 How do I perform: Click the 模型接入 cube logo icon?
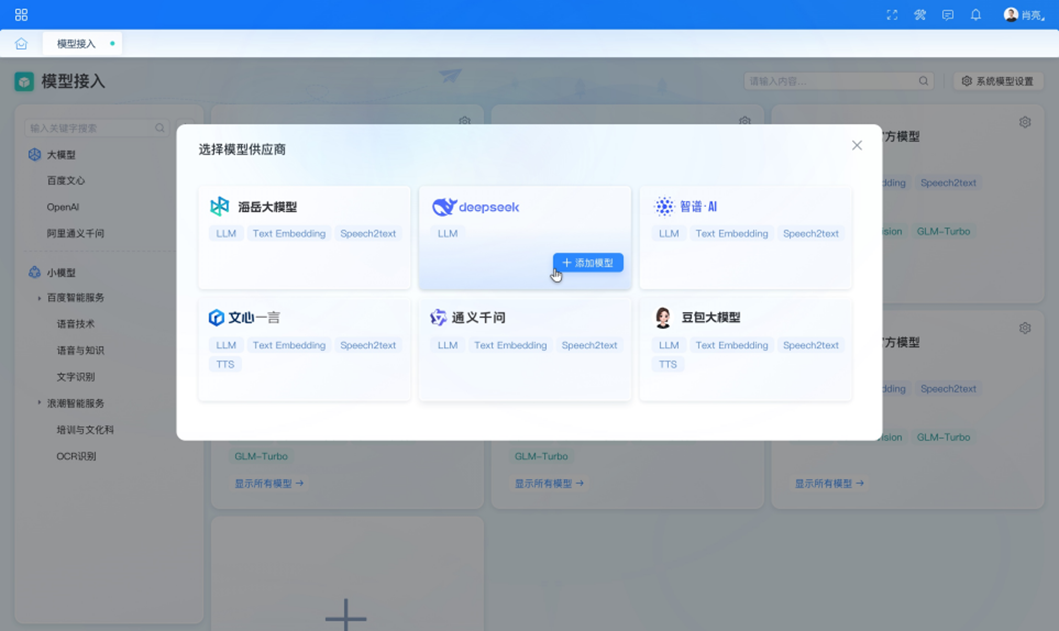24,82
